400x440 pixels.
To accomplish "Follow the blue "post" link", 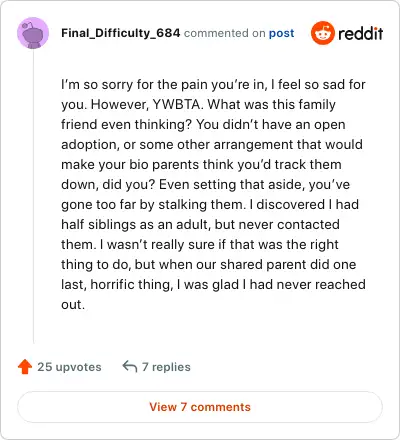I will click(282, 33).
